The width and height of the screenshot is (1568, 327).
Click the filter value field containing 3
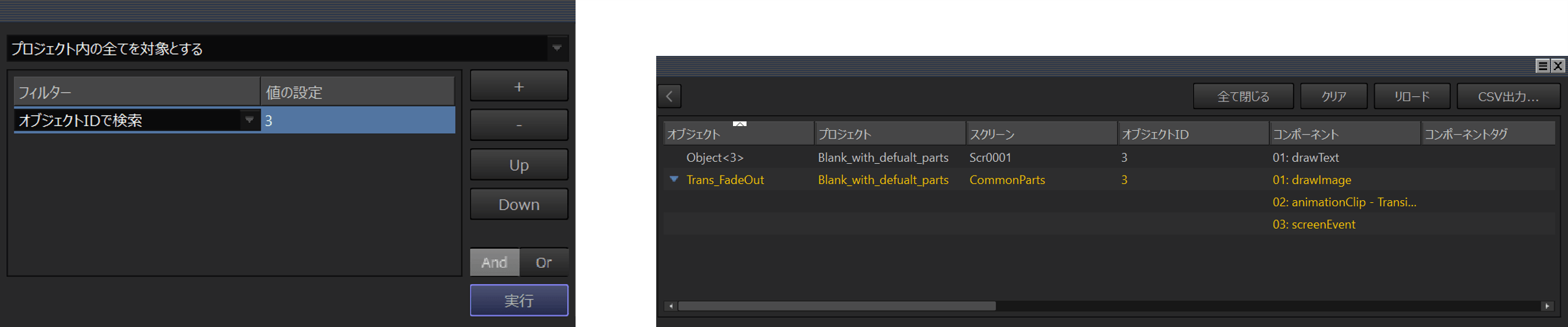(358, 120)
